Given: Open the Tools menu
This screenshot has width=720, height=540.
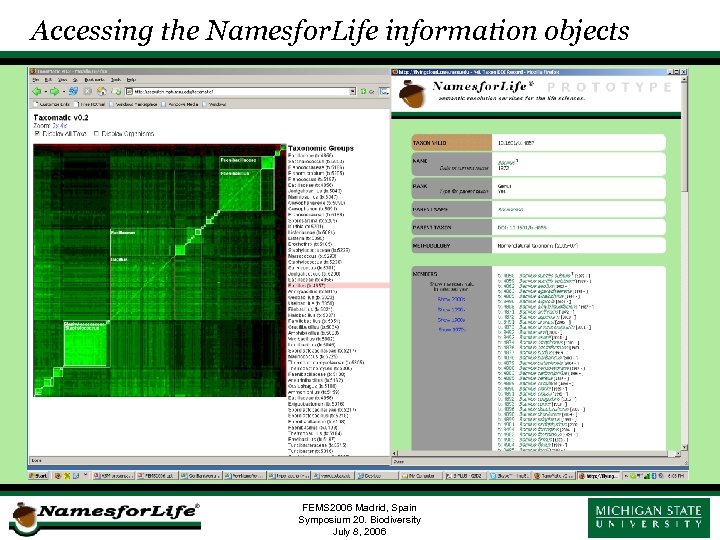Looking at the screenshot, I should coord(116,79).
